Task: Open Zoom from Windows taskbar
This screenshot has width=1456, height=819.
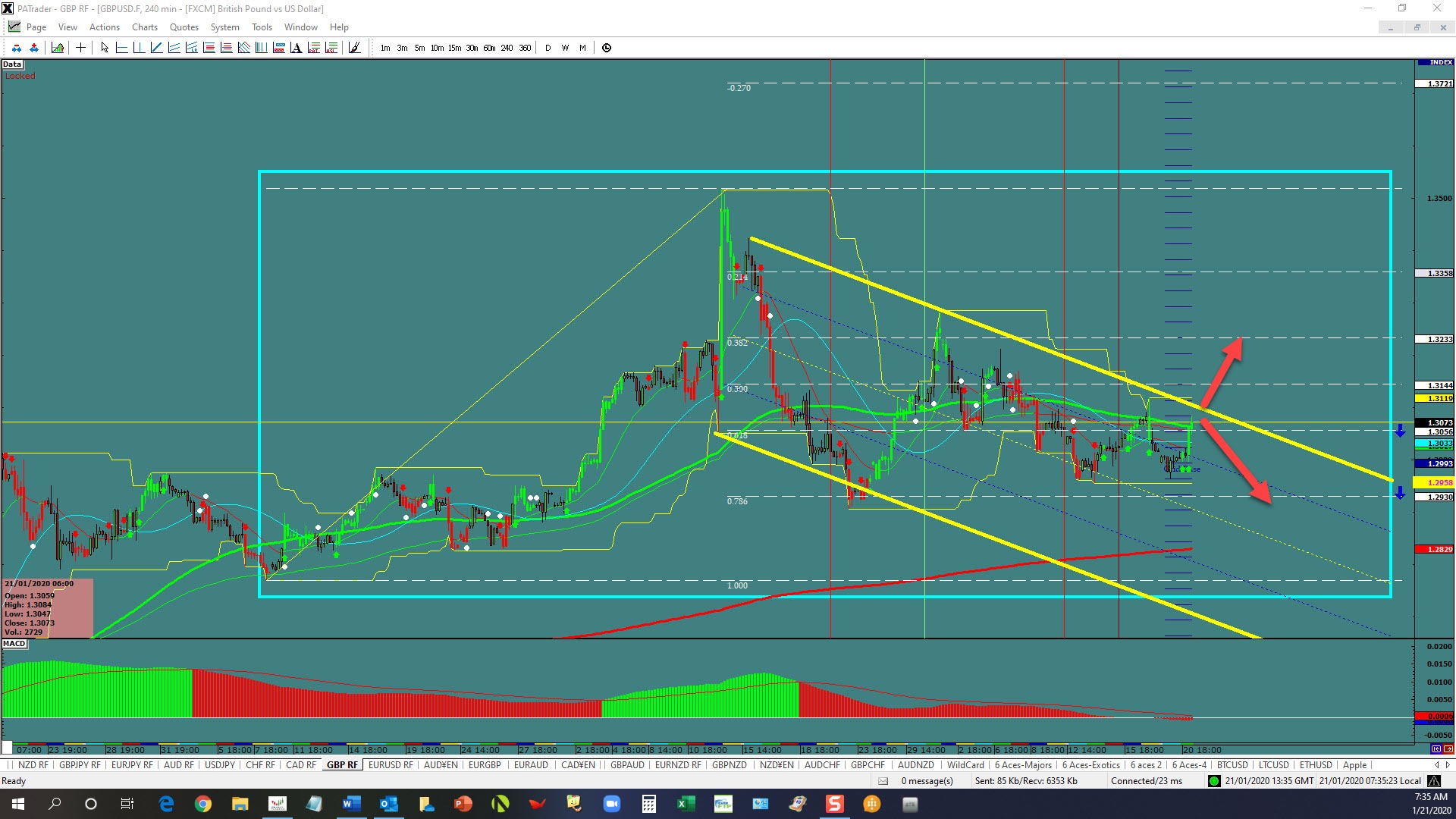Action: pyautogui.click(x=611, y=804)
